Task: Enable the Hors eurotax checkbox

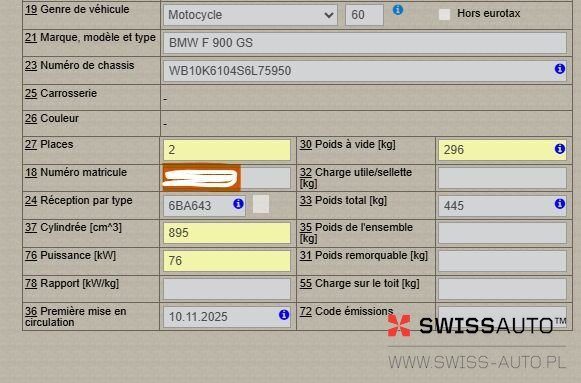Action: pos(444,14)
